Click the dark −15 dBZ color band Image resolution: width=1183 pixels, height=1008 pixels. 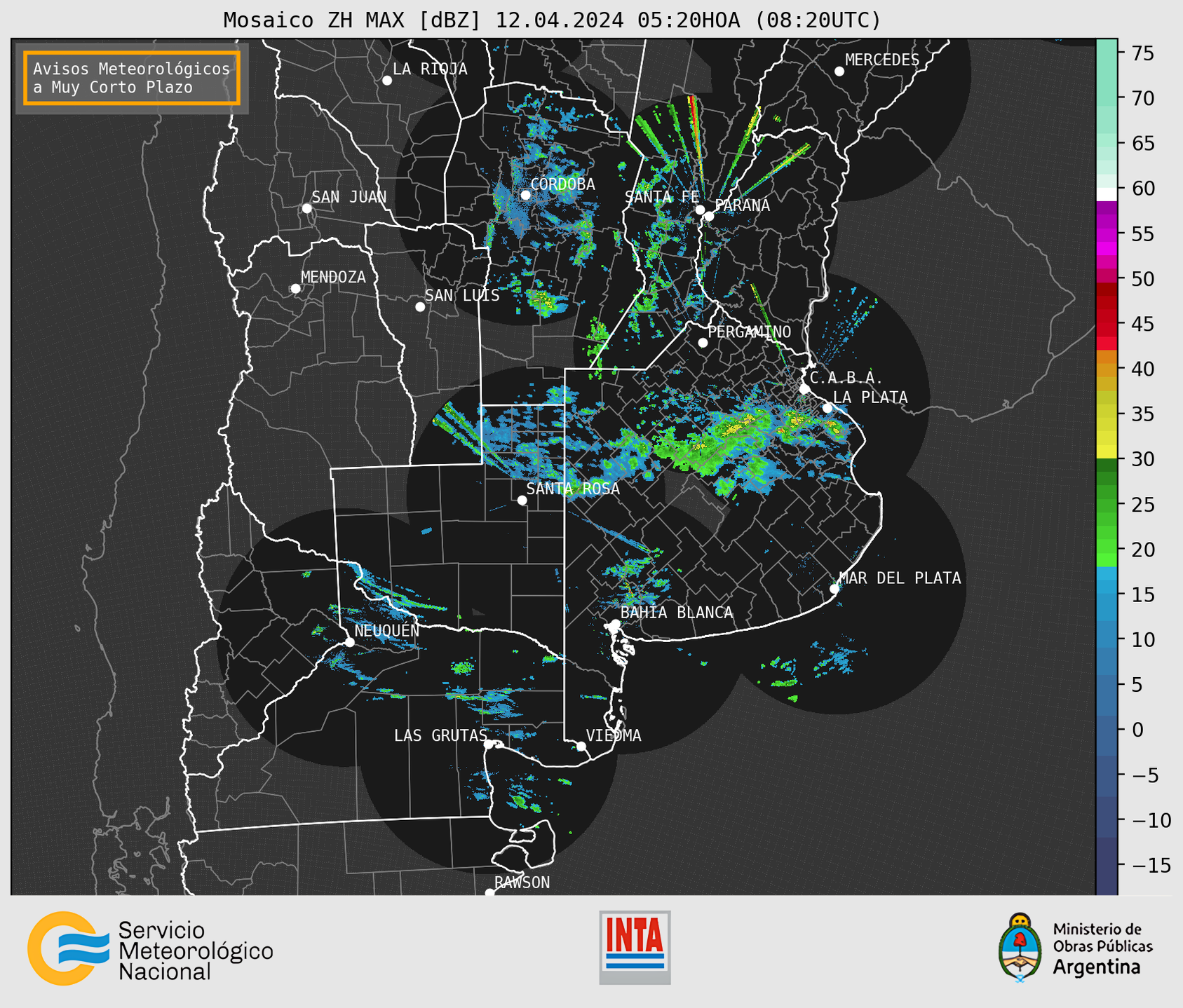pyautogui.click(x=1107, y=865)
